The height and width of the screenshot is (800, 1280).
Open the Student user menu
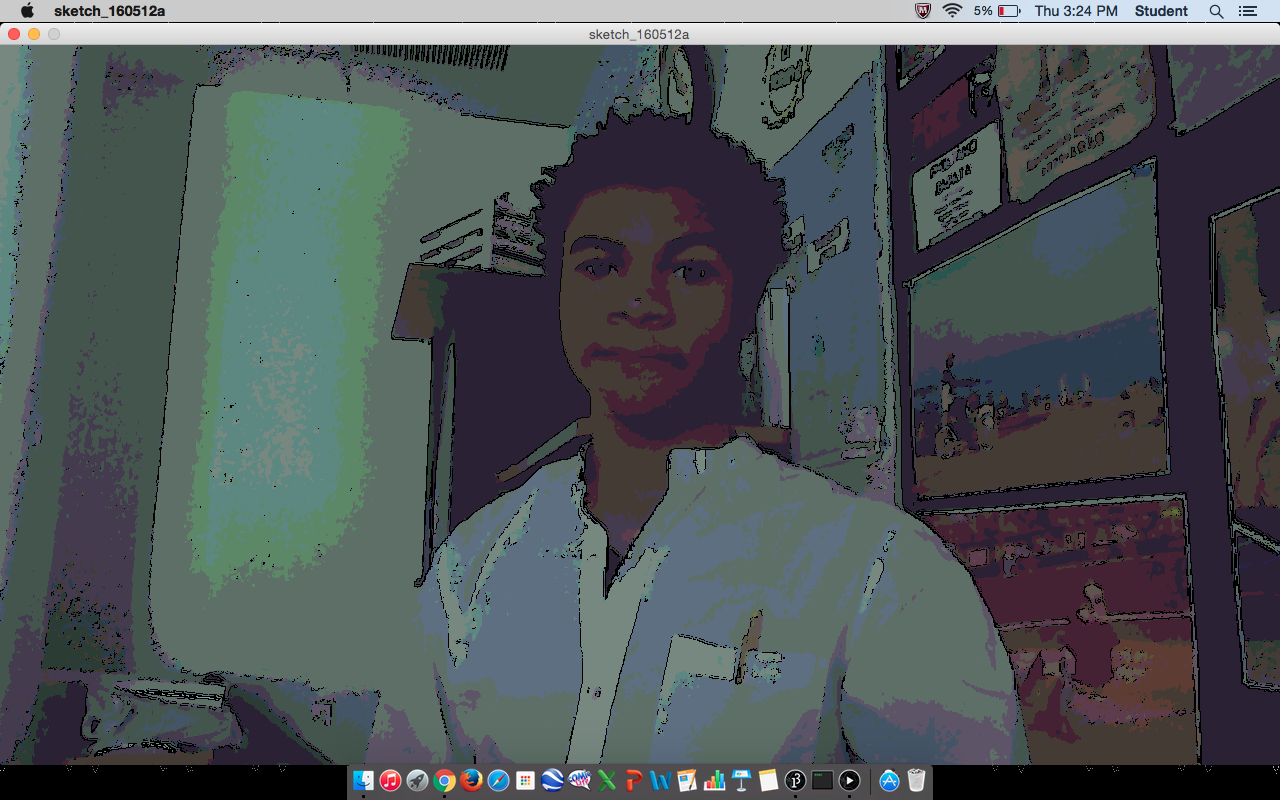pos(1161,11)
